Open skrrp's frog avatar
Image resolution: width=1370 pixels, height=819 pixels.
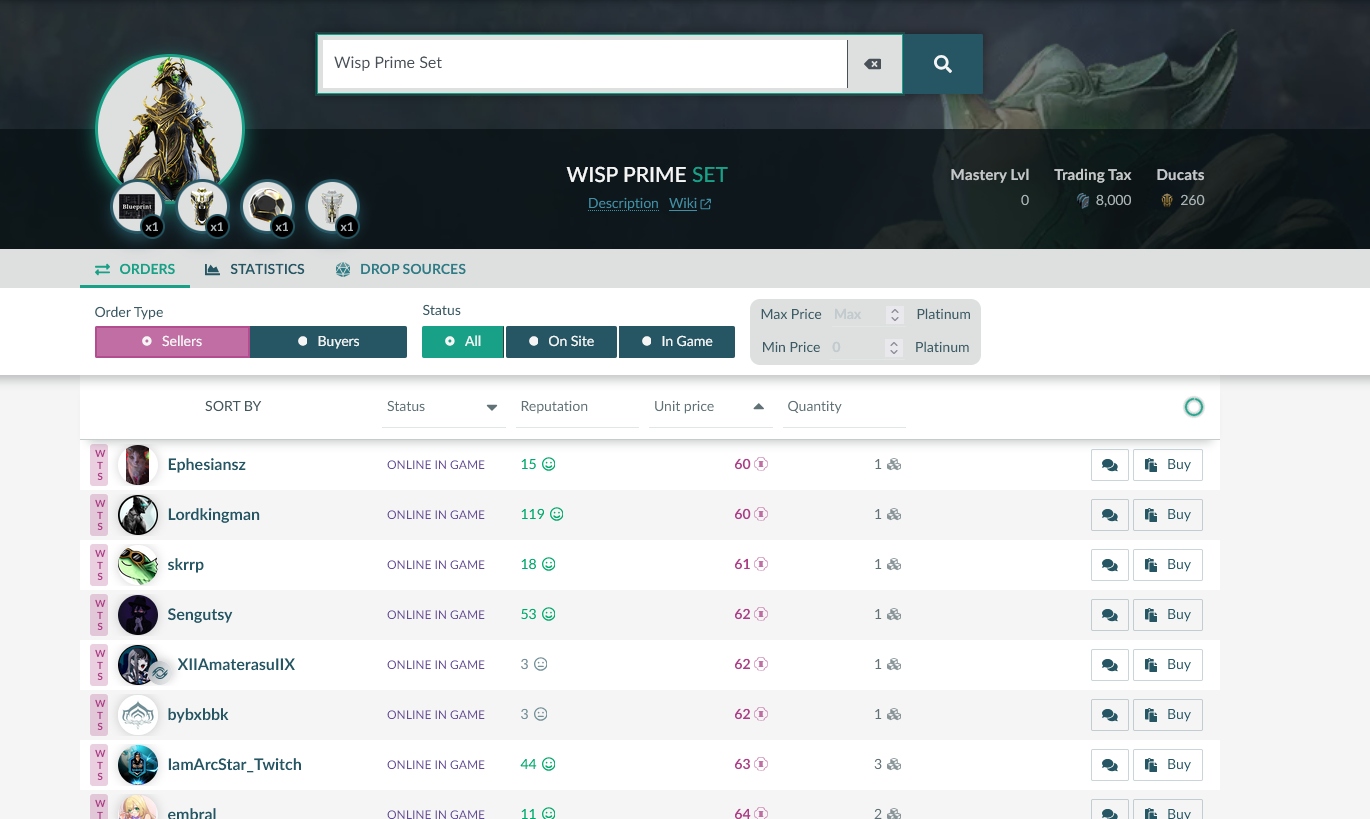[138, 565]
